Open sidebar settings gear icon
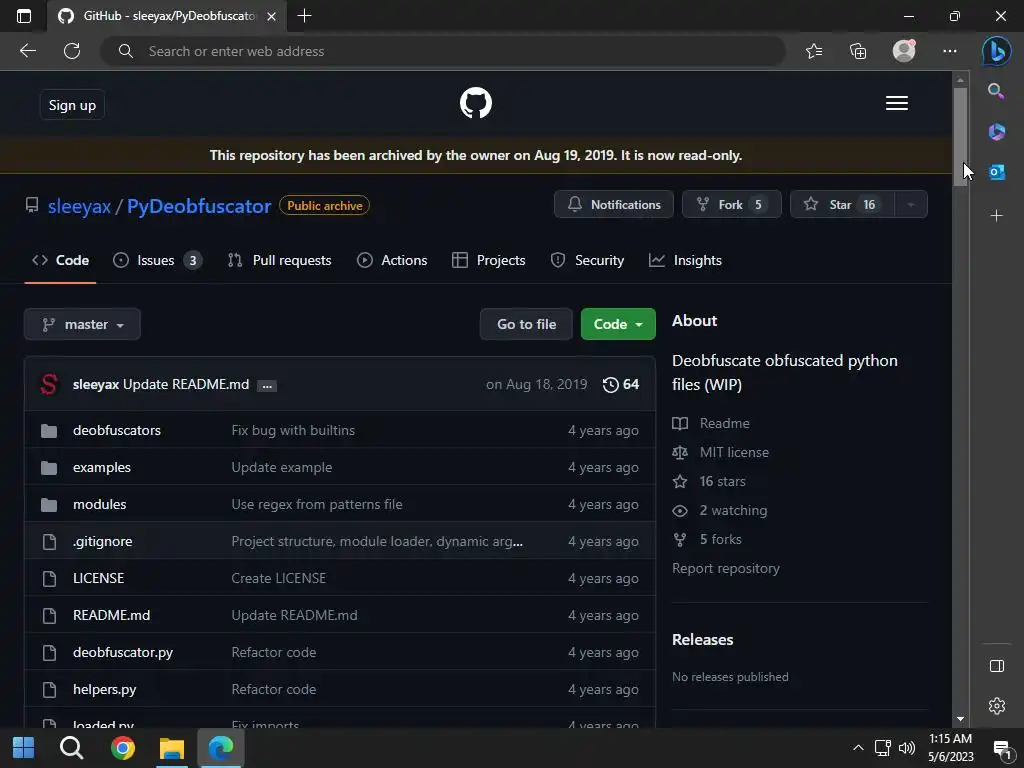This screenshot has height=768, width=1024. coord(996,706)
